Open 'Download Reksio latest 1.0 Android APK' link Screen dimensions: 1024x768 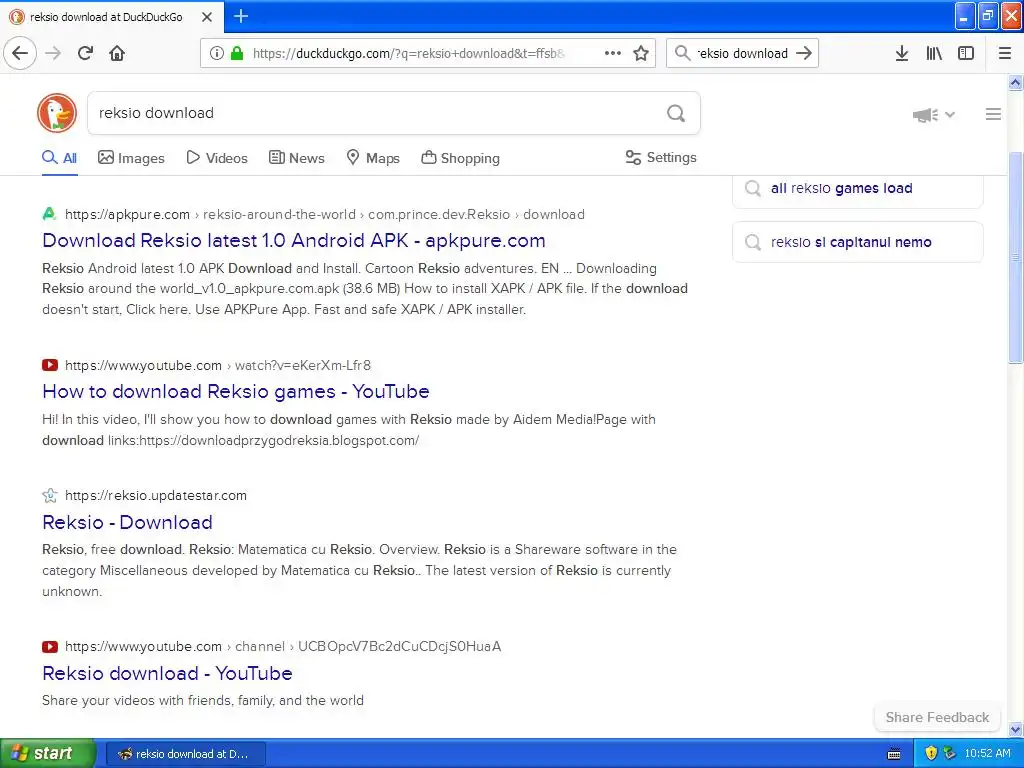coord(294,240)
